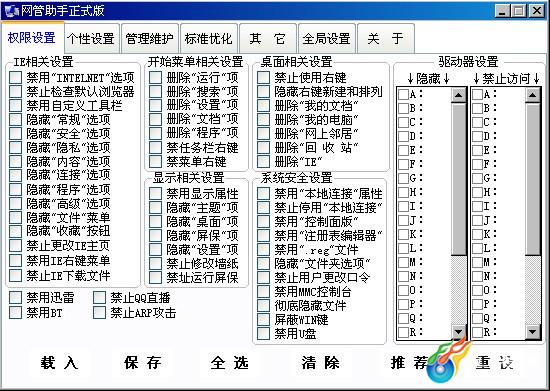This screenshot has width=550, height=391.
Task: Tick the 删除"运行"项 checkbox
Action: click(x=155, y=77)
